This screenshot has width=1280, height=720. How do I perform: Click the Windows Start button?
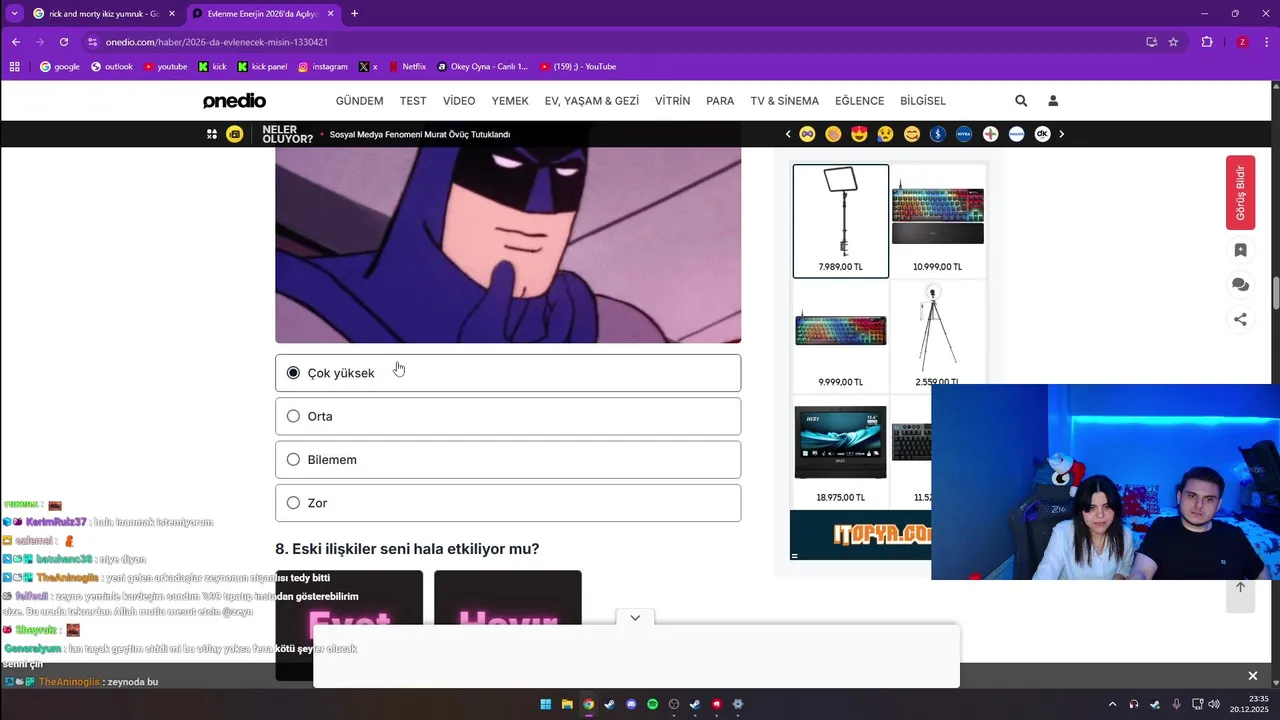pos(546,704)
